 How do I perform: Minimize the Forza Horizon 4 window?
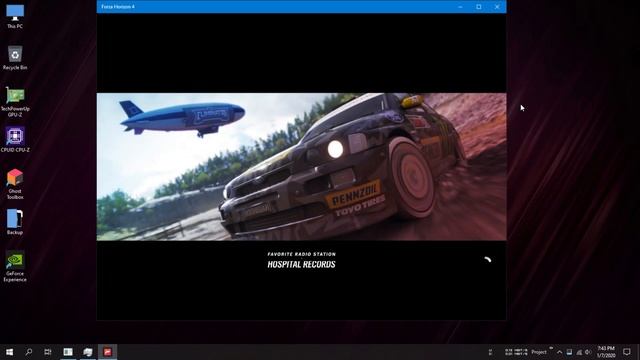(x=460, y=7)
